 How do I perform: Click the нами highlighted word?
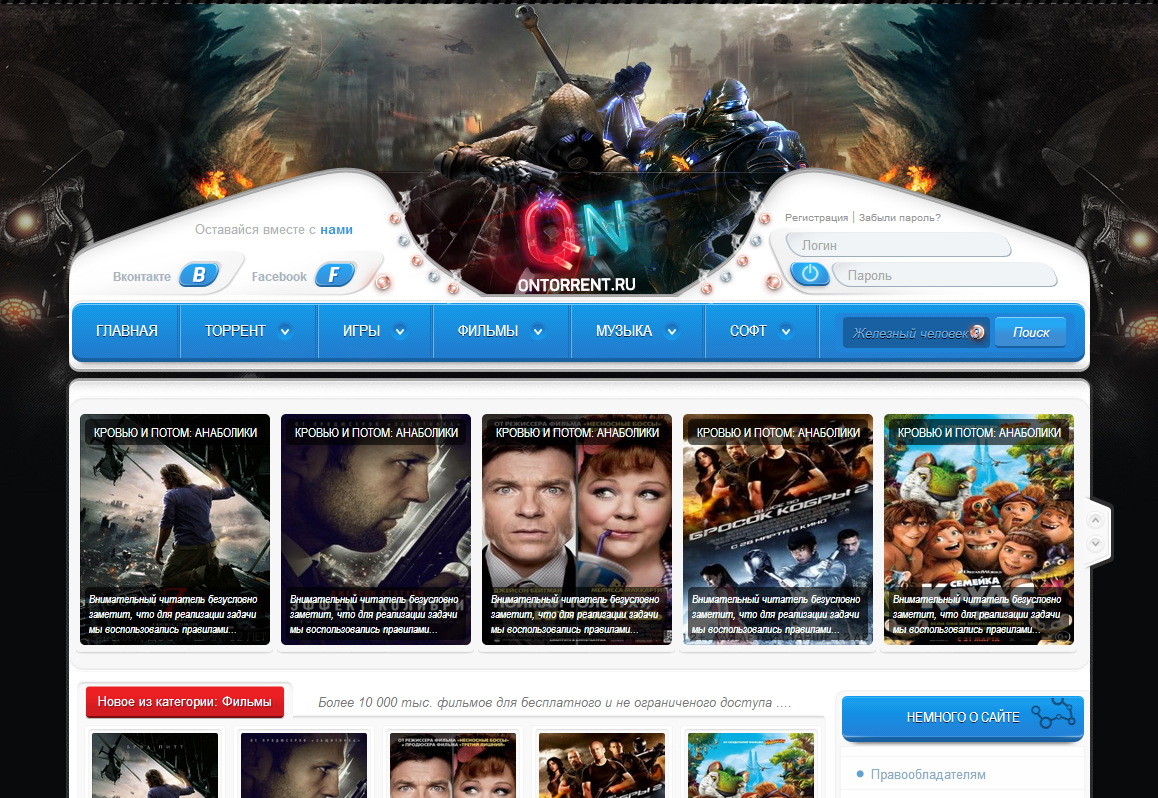pyautogui.click(x=336, y=230)
